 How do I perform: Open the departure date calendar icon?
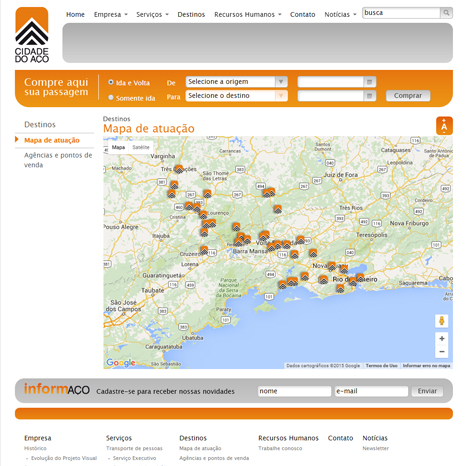[369, 82]
